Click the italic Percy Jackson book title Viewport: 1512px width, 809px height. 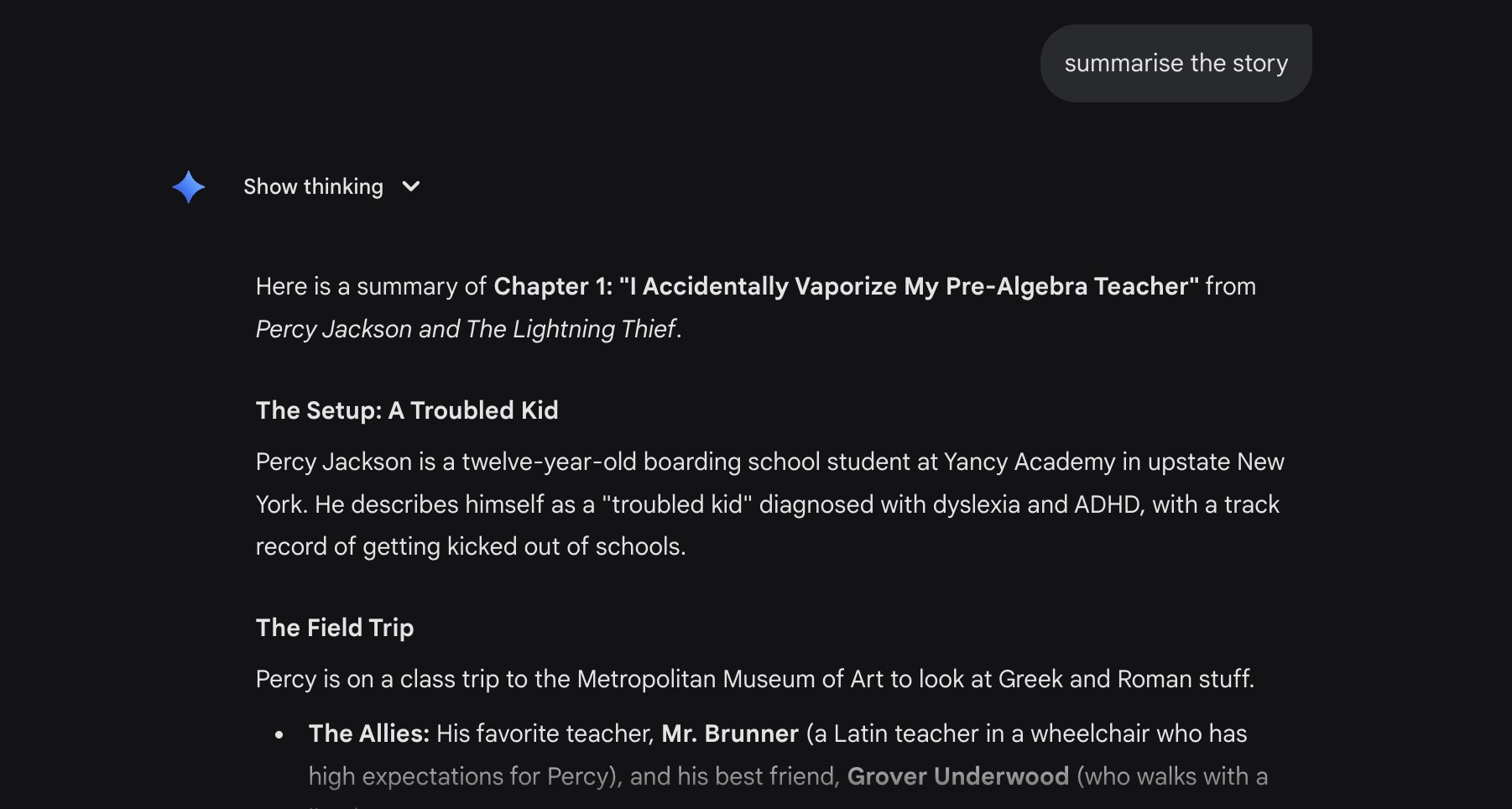tap(466, 329)
